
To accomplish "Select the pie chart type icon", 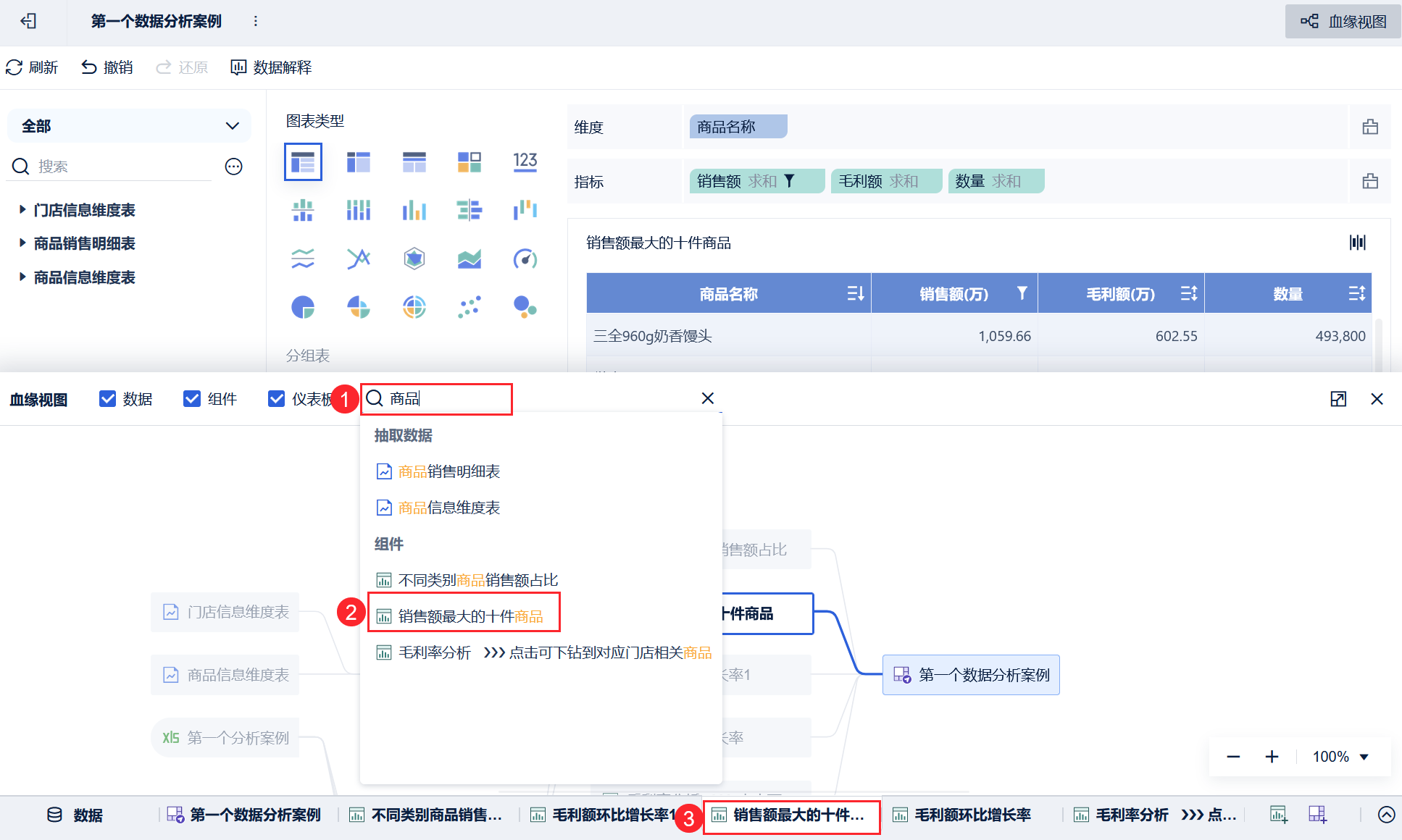I will (303, 307).
